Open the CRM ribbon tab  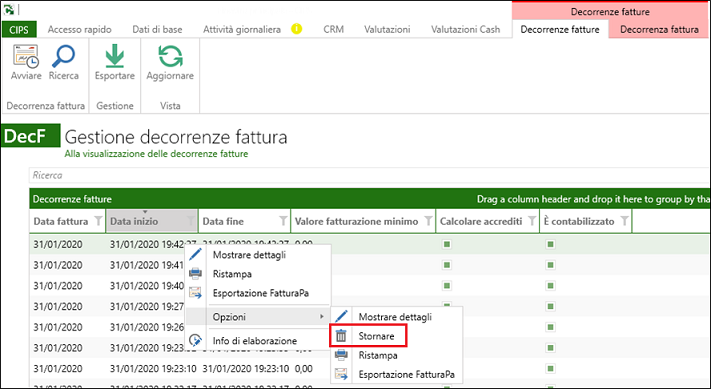(333, 29)
